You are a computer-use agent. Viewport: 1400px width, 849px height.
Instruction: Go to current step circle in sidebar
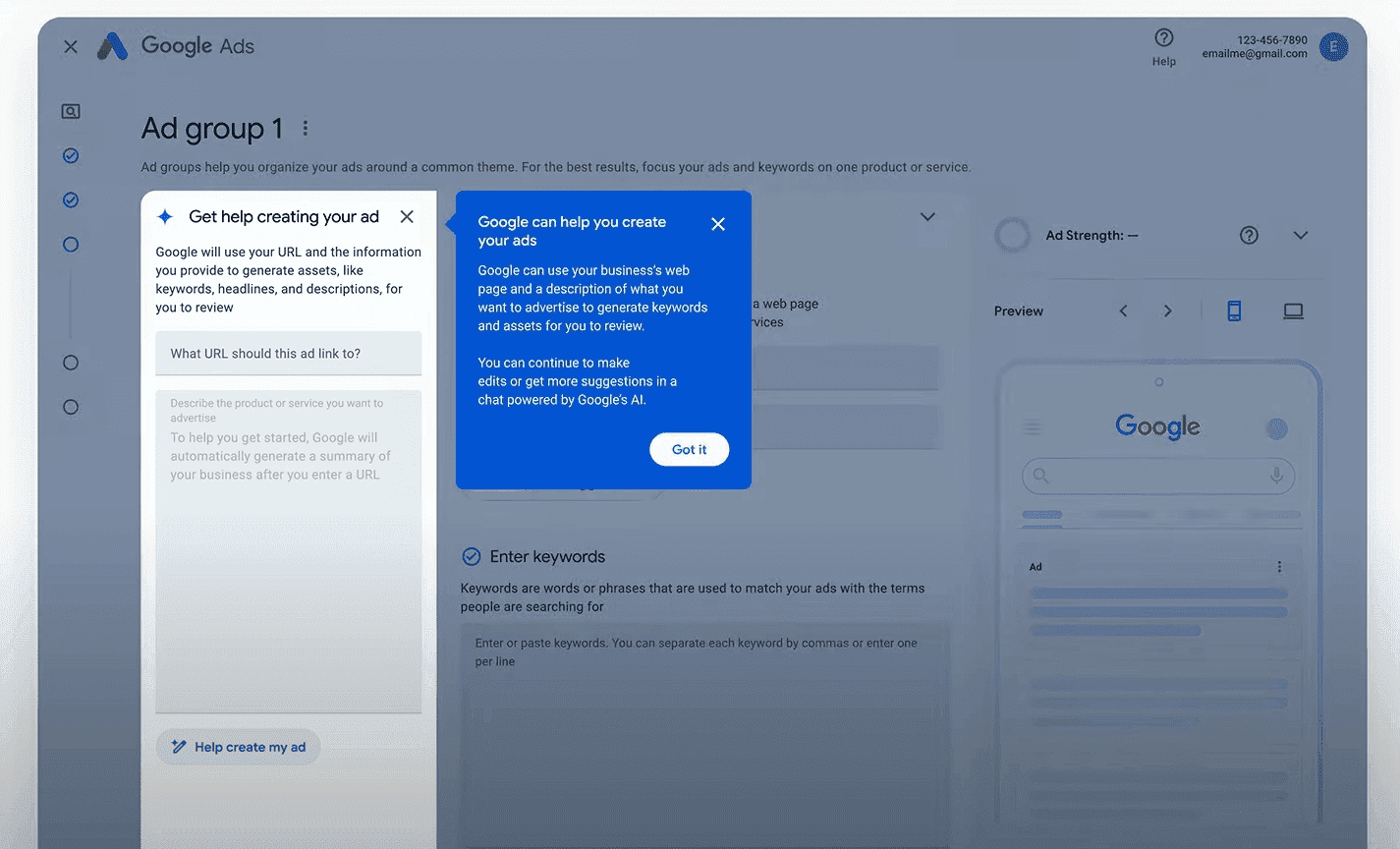(71, 244)
